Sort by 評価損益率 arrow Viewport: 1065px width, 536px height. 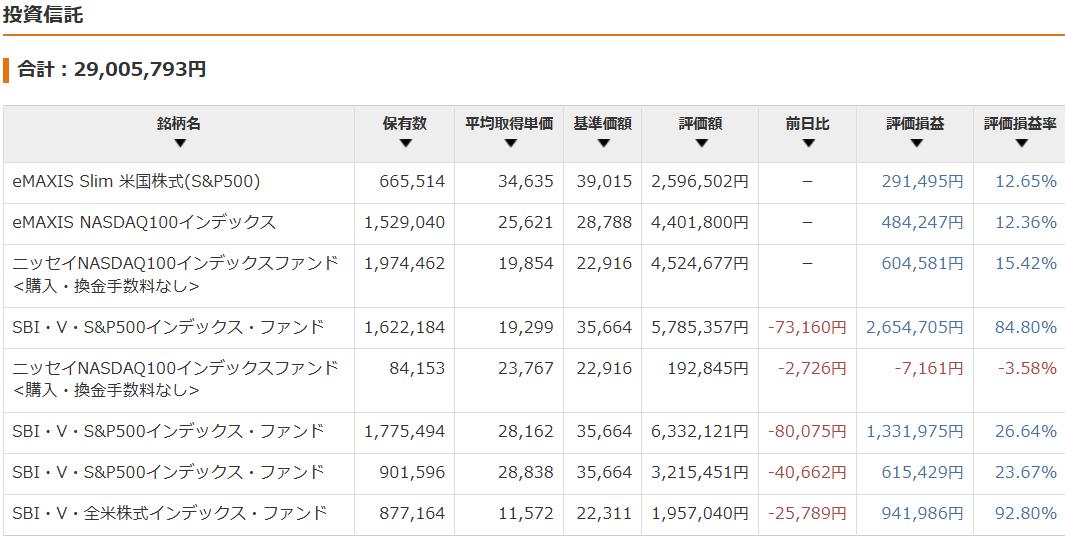(x=1020, y=144)
